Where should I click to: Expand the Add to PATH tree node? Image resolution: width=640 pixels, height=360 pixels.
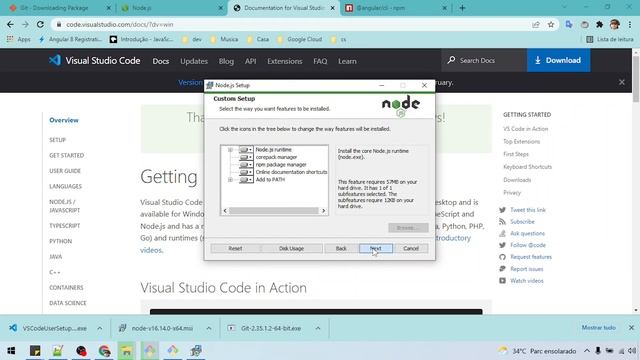pos(230,180)
